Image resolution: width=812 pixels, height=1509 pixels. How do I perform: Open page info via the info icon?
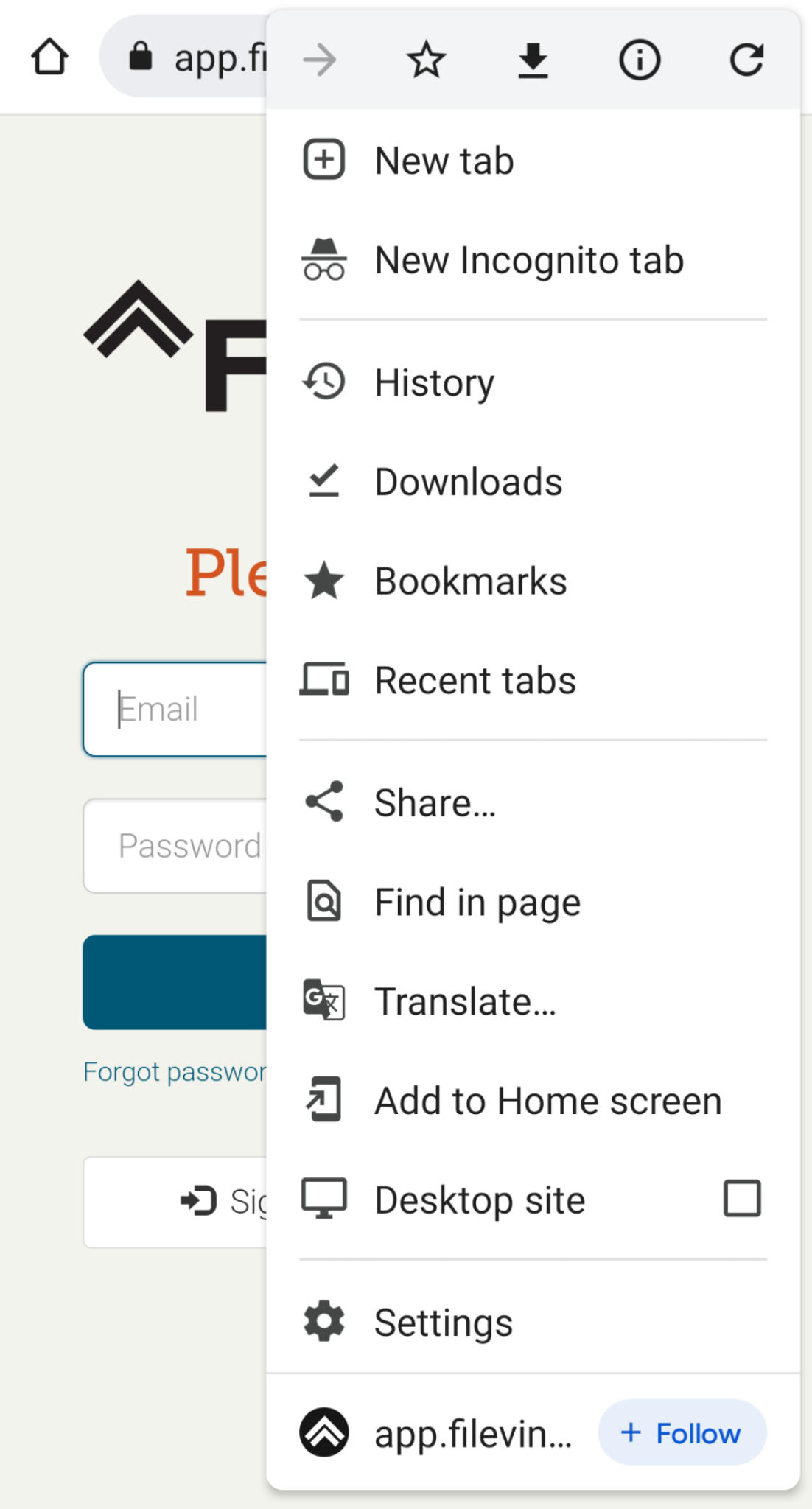(x=640, y=60)
